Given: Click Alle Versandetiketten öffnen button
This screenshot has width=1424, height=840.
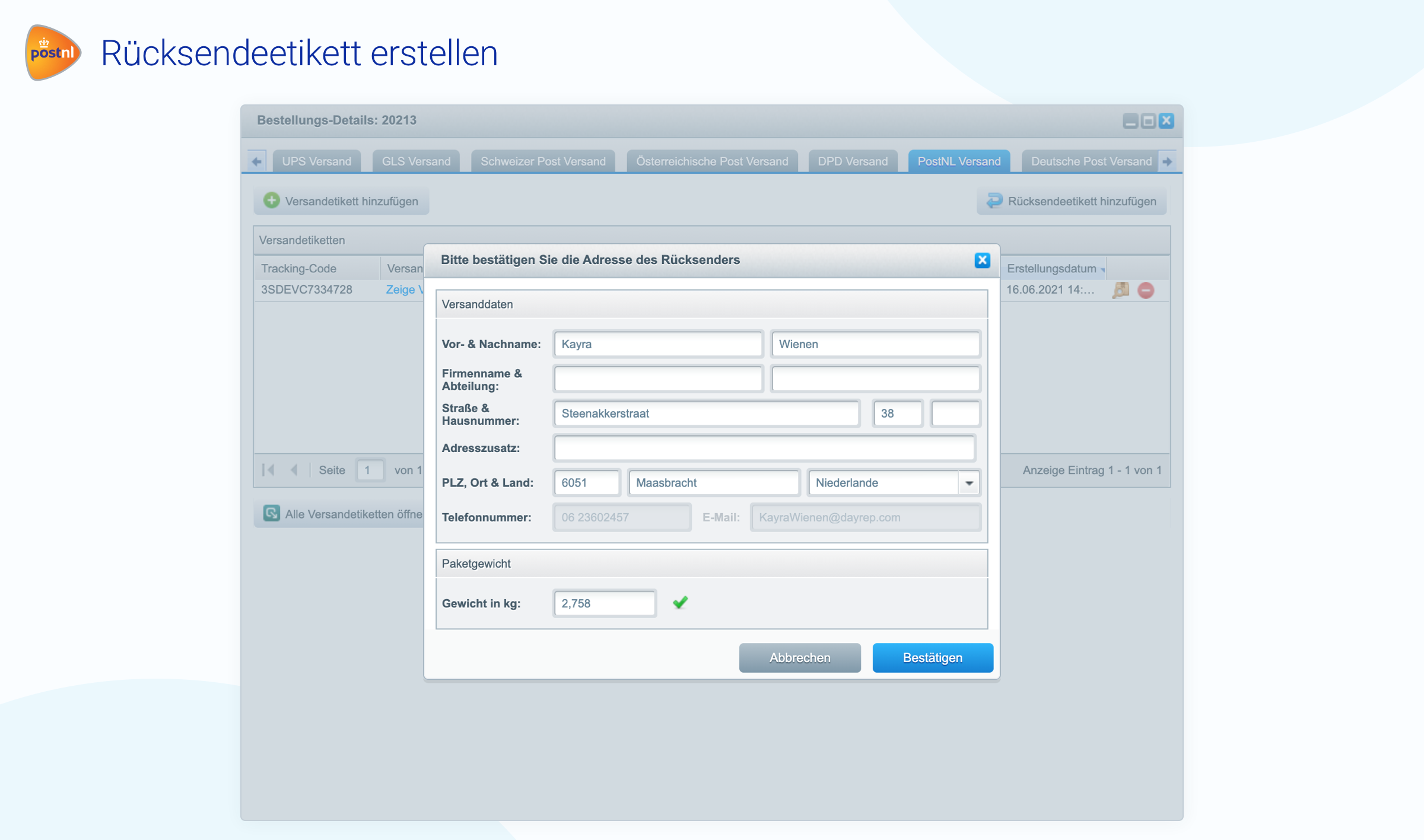Looking at the screenshot, I should pos(339,514).
